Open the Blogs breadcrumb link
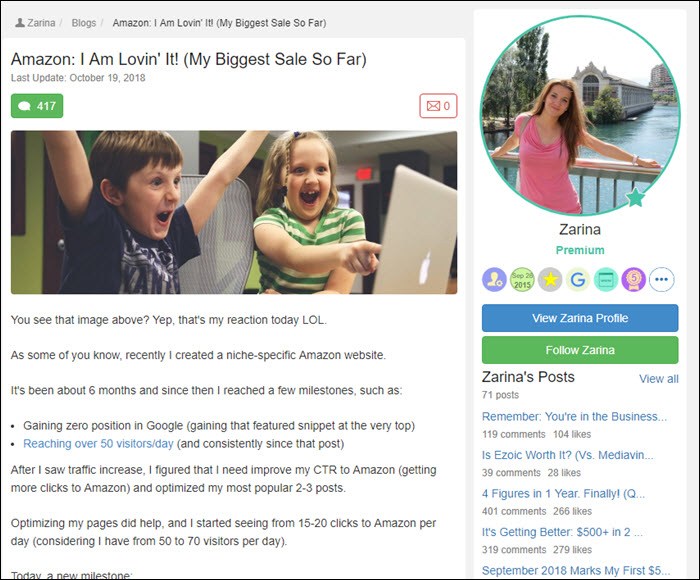The image size is (700, 580). 84,23
